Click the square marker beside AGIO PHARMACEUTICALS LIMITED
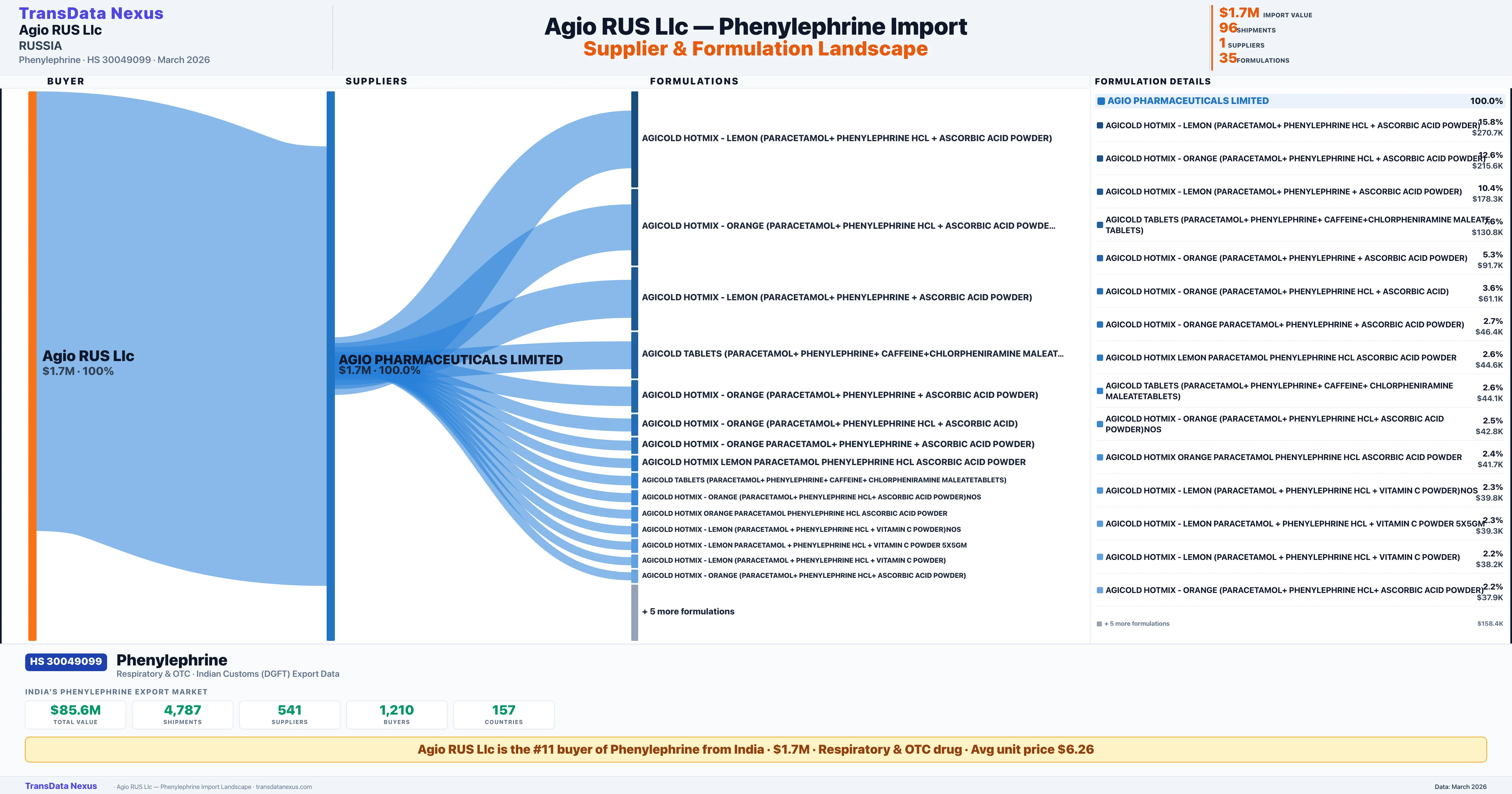1512x794 pixels. [1102, 101]
